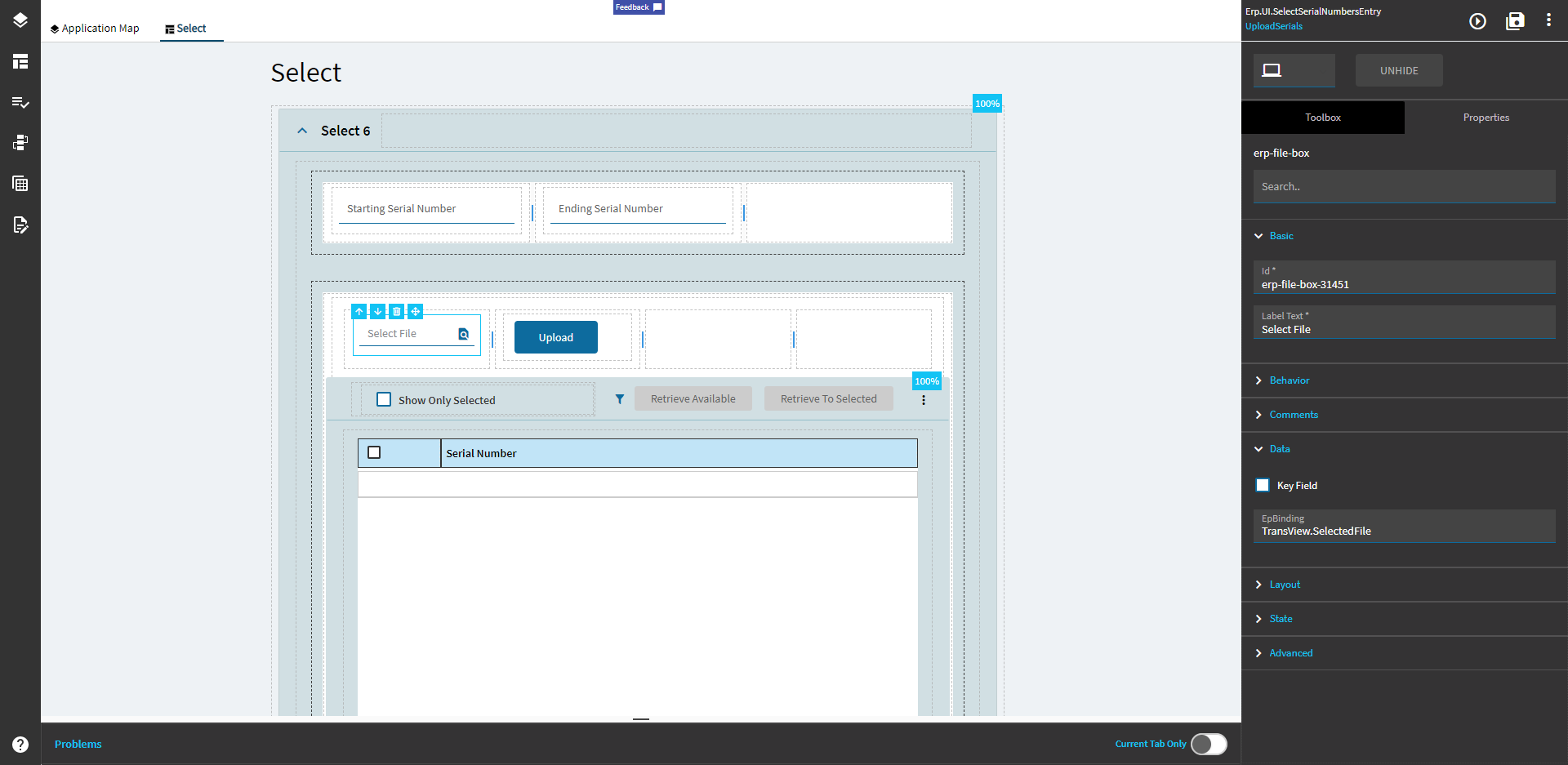
Task: Open the edit document icon in the sidebar
Action: tap(20, 225)
